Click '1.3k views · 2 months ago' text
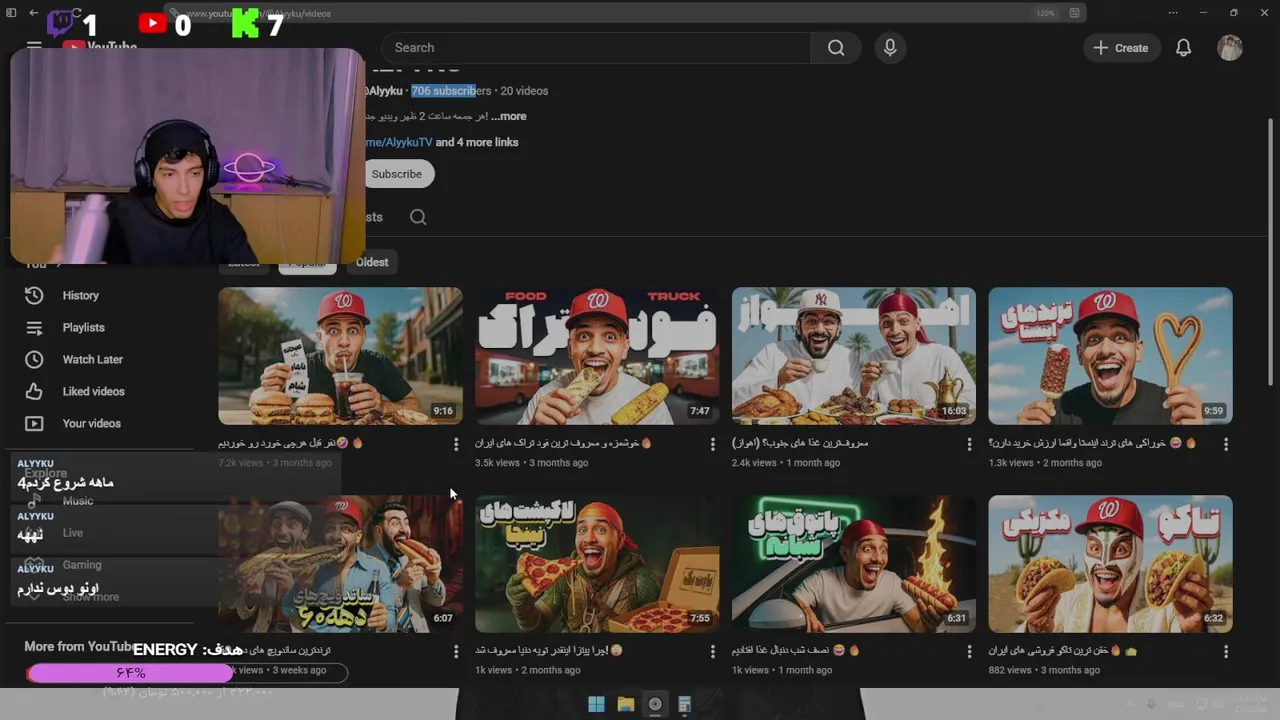1280x720 pixels. coord(1045,463)
